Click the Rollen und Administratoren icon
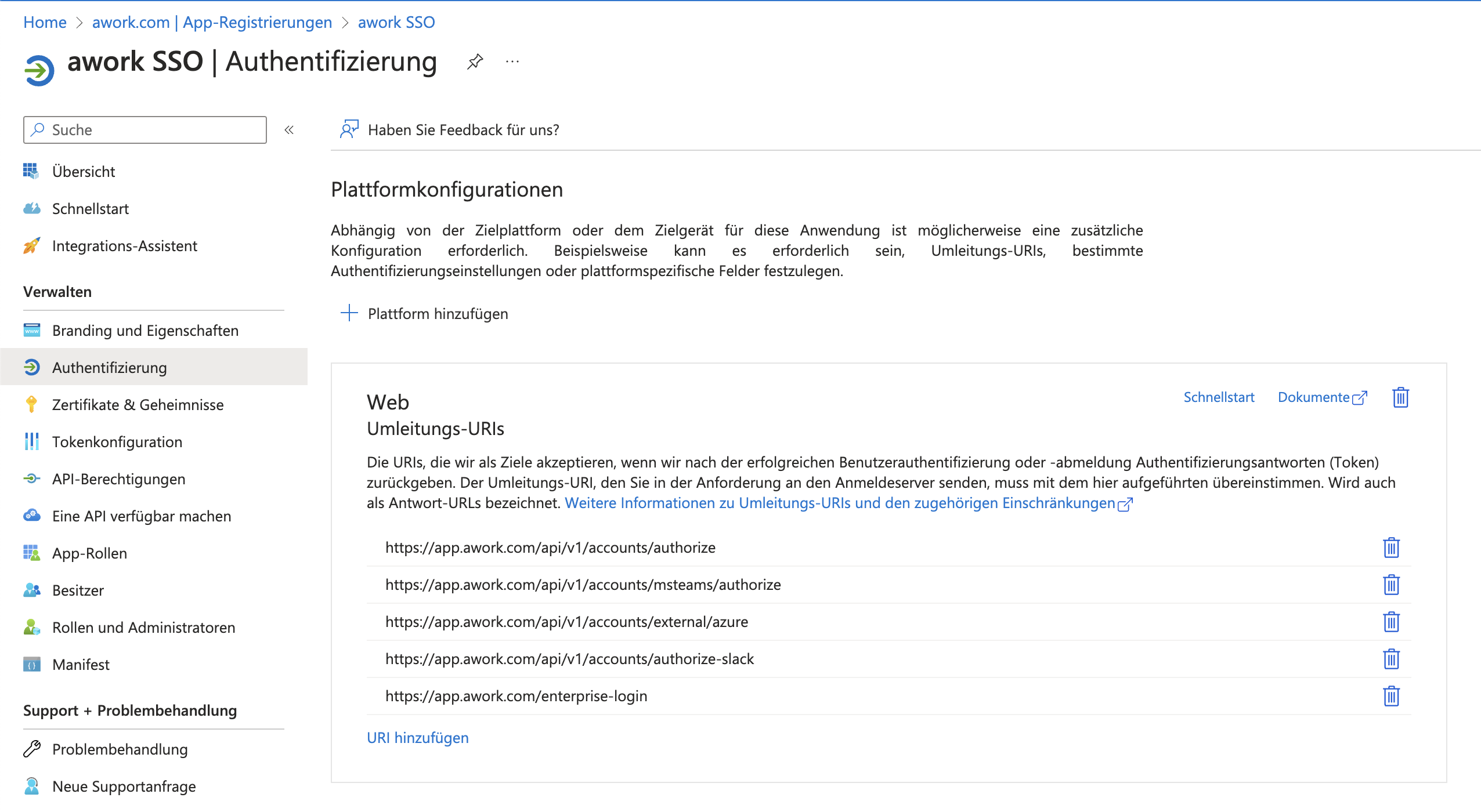The image size is (1481, 812). [32, 627]
